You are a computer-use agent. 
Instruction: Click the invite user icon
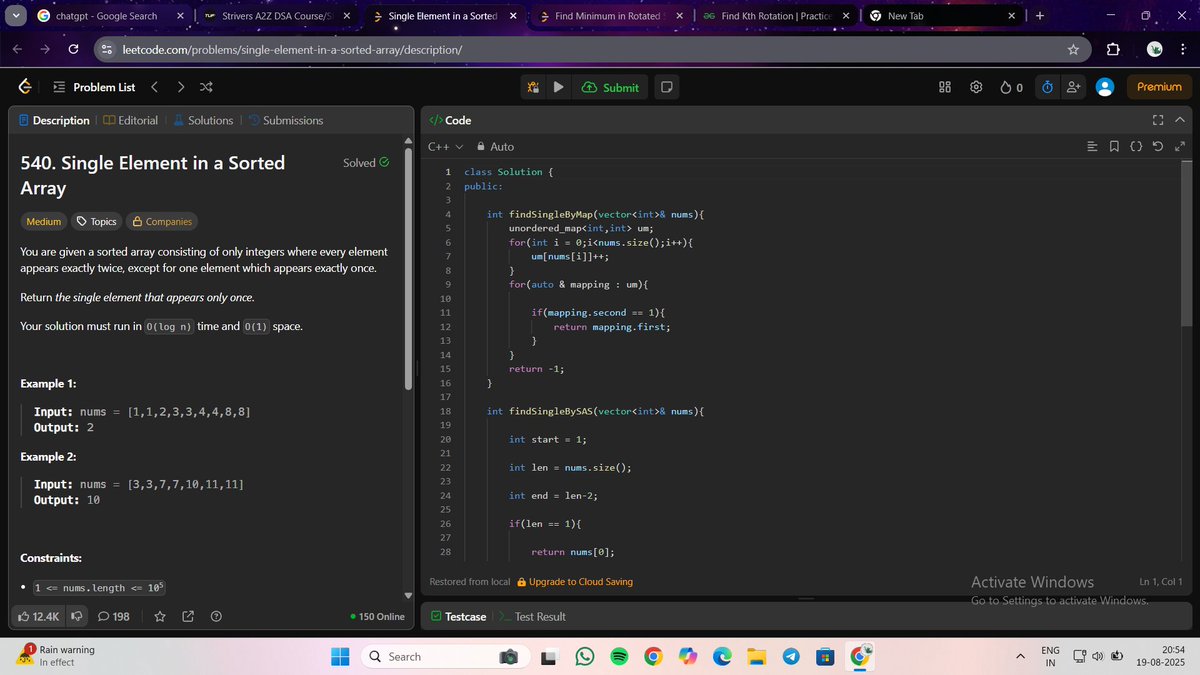tap(1073, 87)
